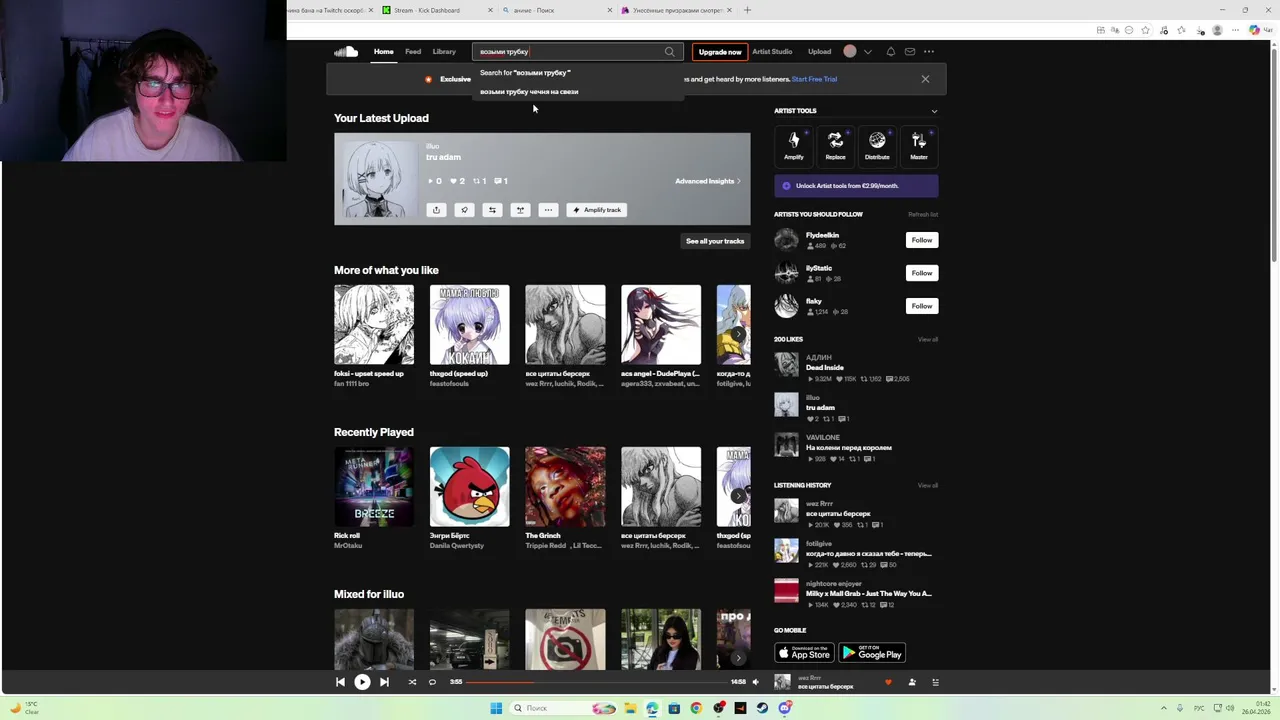
Task: Follow flaky
Action: point(922,306)
